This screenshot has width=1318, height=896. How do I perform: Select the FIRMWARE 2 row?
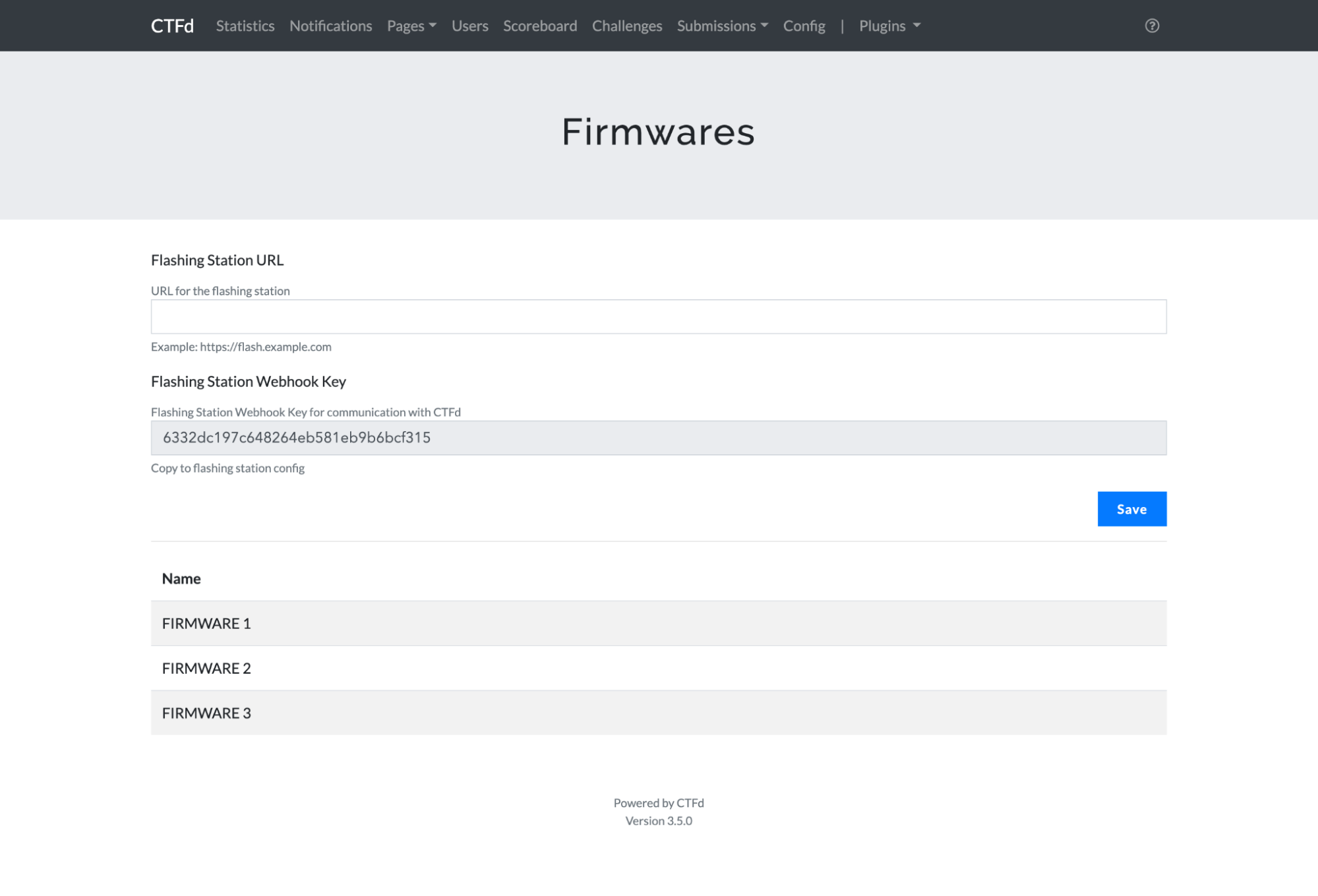click(x=206, y=668)
